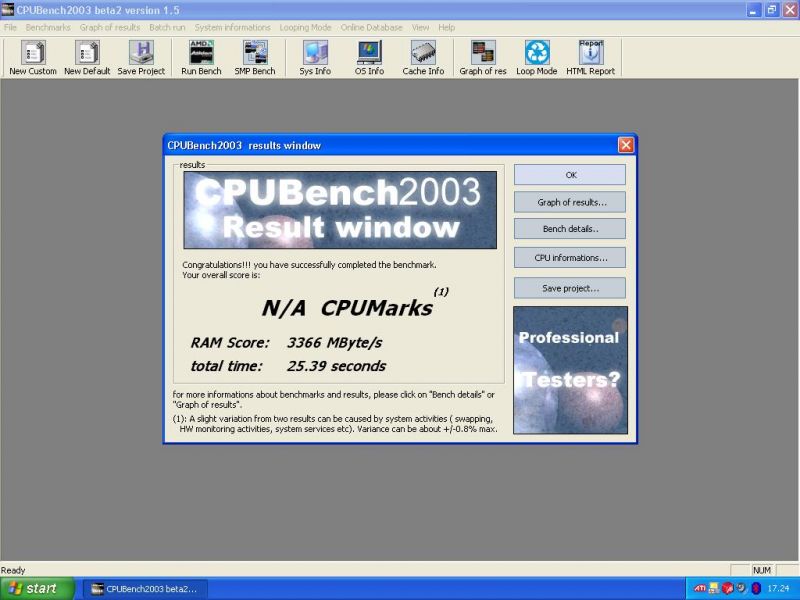Image resolution: width=800 pixels, height=600 pixels.
Task: Select CPUBench2003 beta2 taskbar button
Action: pyautogui.click(x=145, y=589)
